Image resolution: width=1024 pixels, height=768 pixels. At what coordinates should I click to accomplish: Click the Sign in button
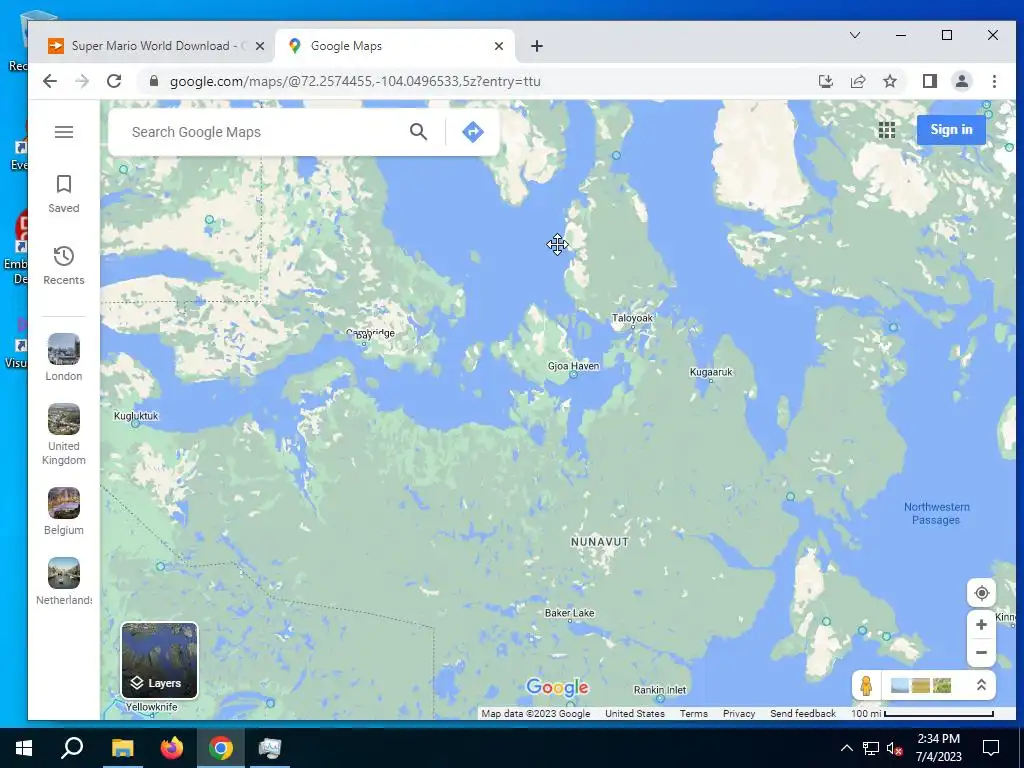click(x=951, y=129)
